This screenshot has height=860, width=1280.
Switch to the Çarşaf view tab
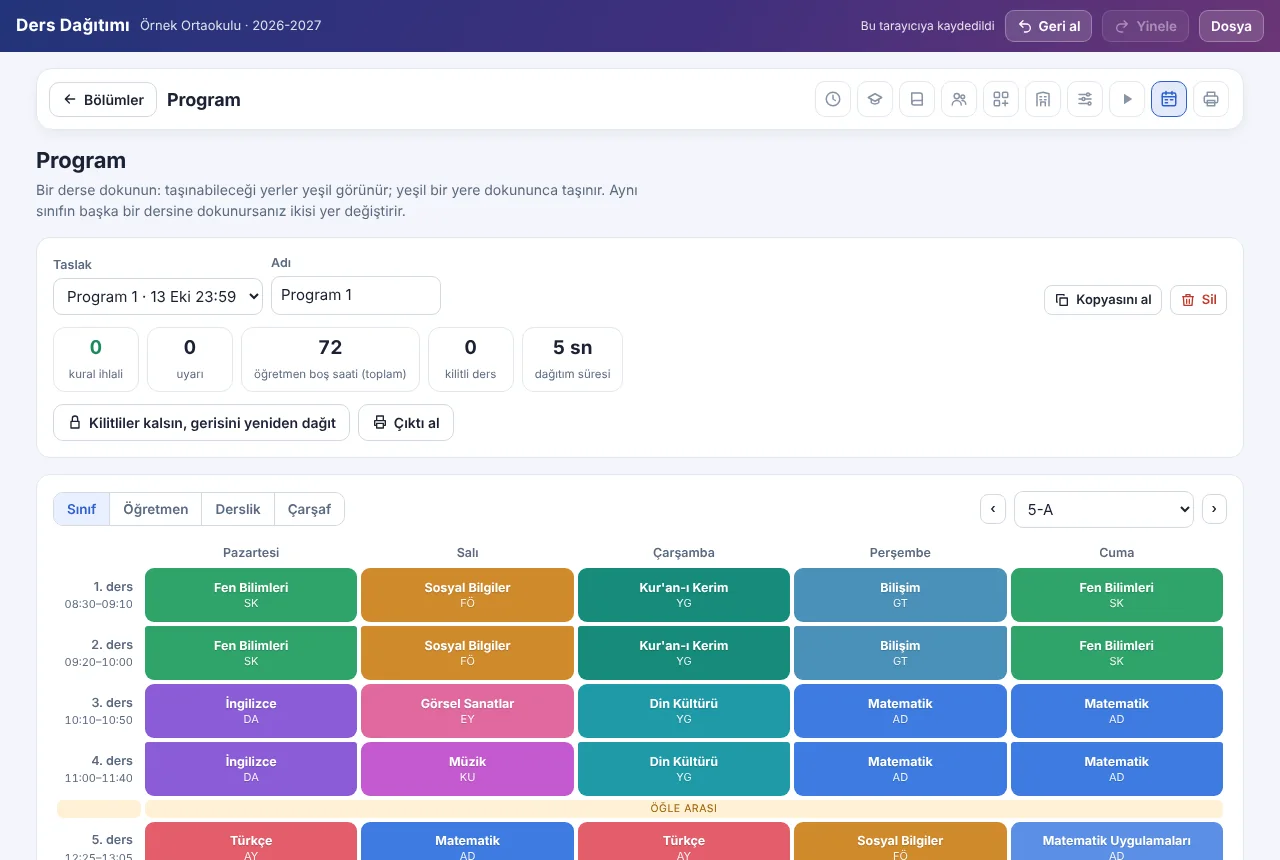tap(309, 509)
